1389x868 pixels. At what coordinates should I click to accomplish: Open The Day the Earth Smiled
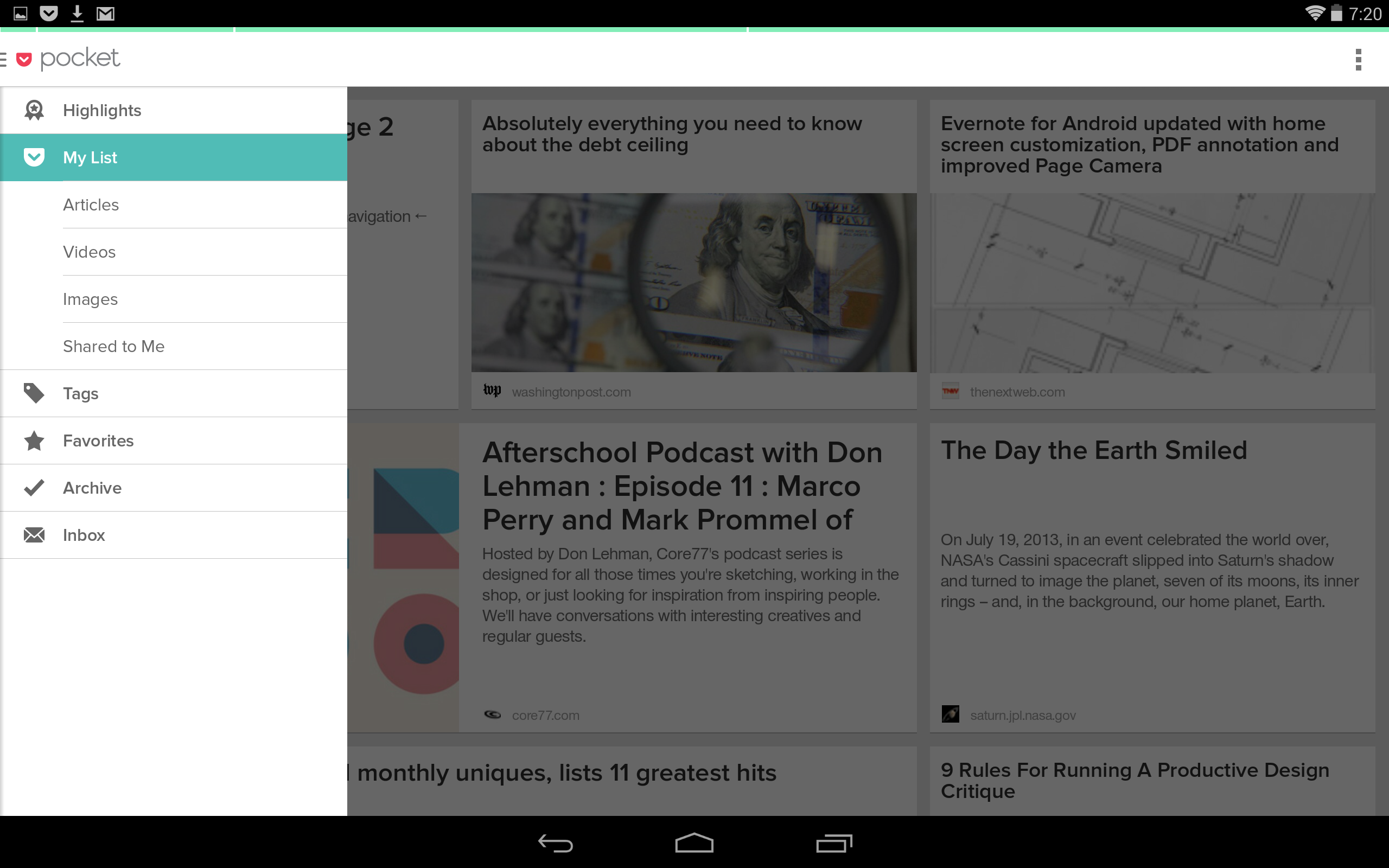(x=1094, y=450)
